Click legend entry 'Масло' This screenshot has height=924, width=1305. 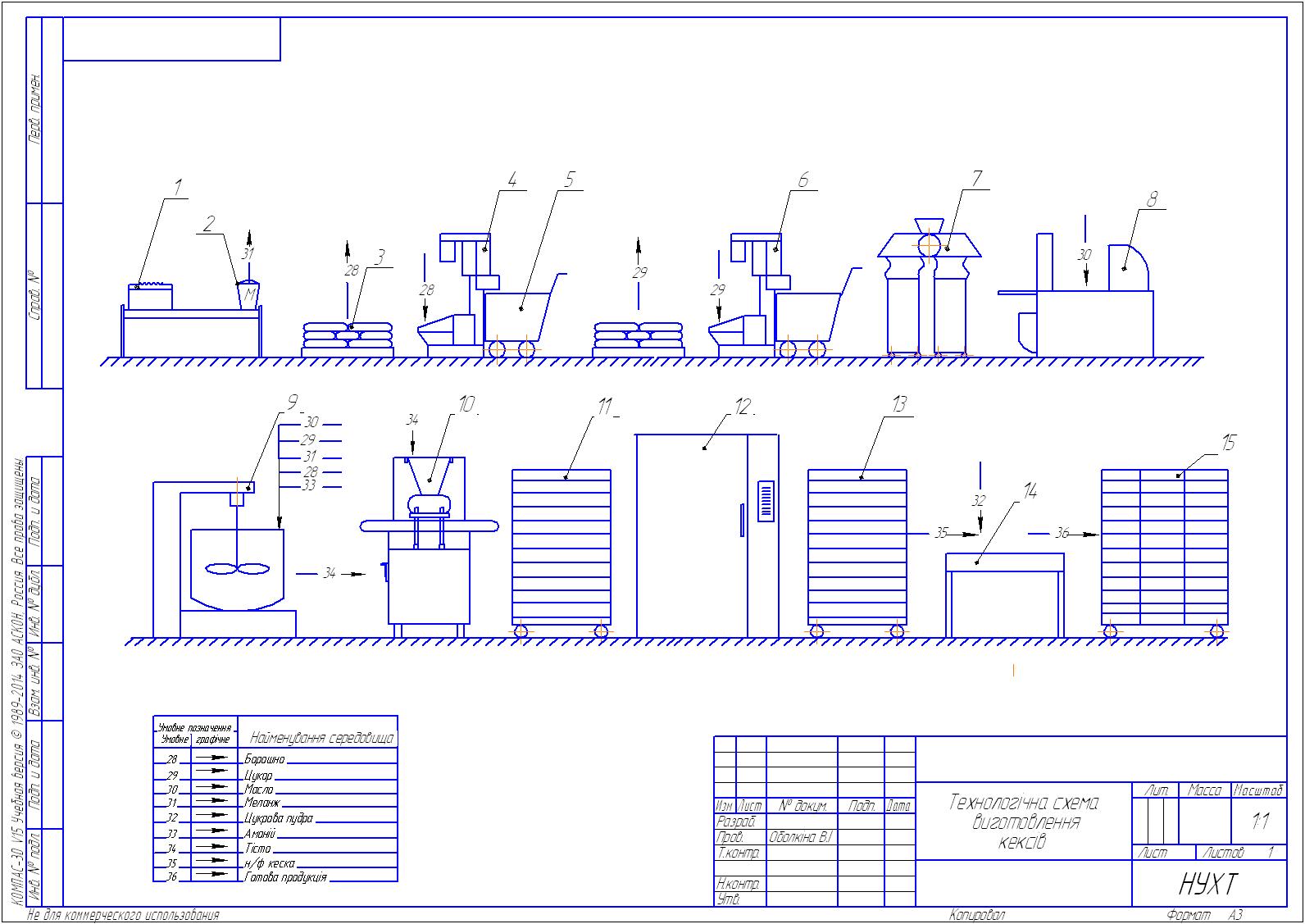point(259,789)
